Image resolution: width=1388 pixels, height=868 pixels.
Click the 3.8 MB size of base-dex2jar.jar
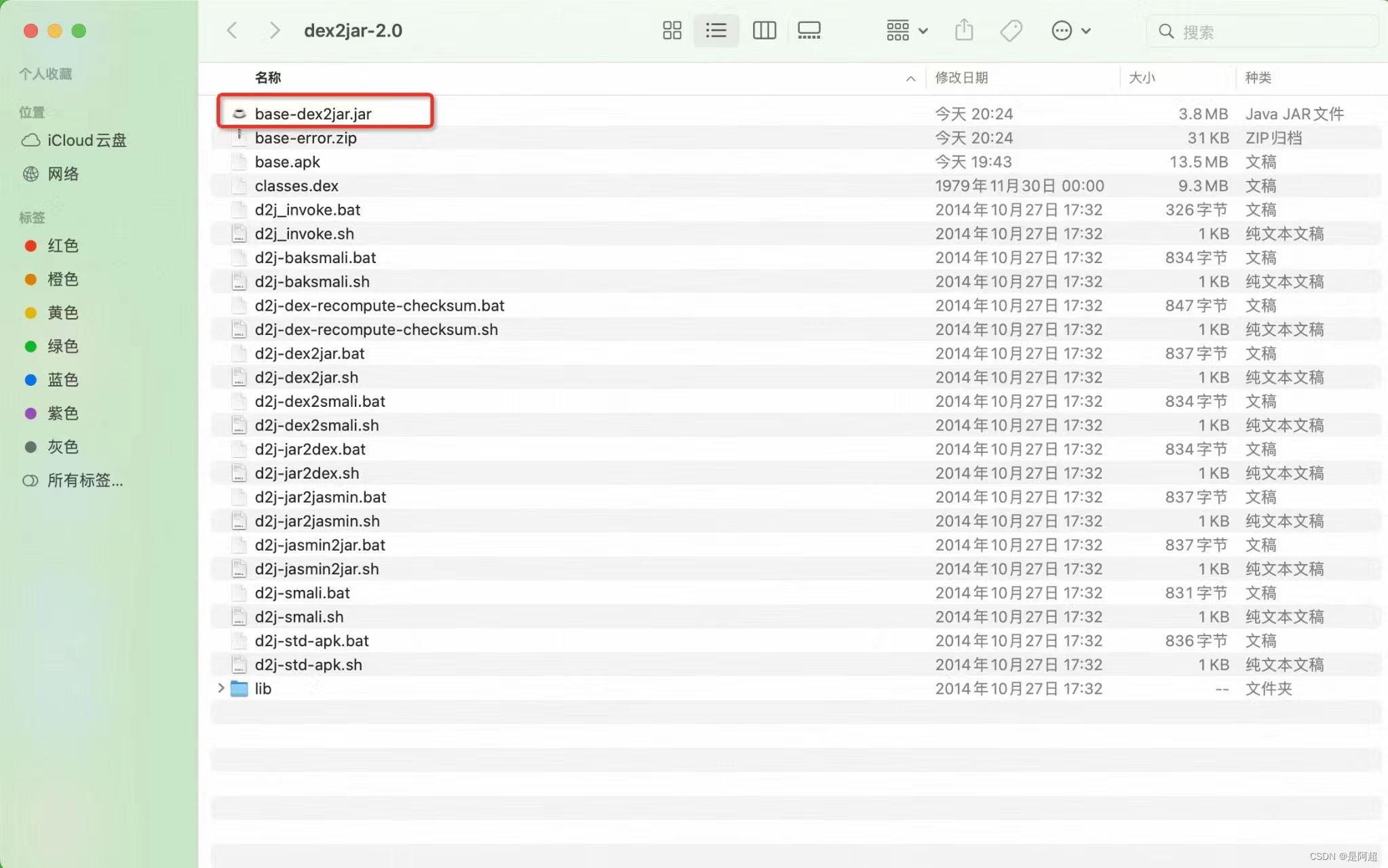click(1203, 114)
